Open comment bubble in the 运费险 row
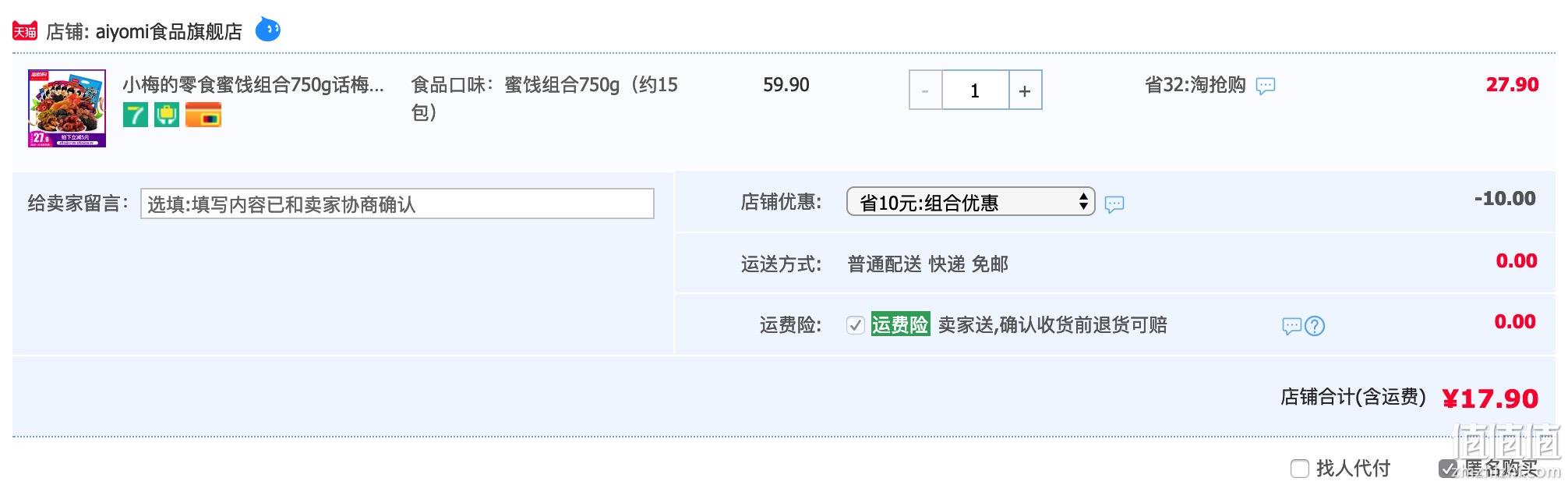Image resolution: width=1568 pixels, height=485 pixels. 1292,326
